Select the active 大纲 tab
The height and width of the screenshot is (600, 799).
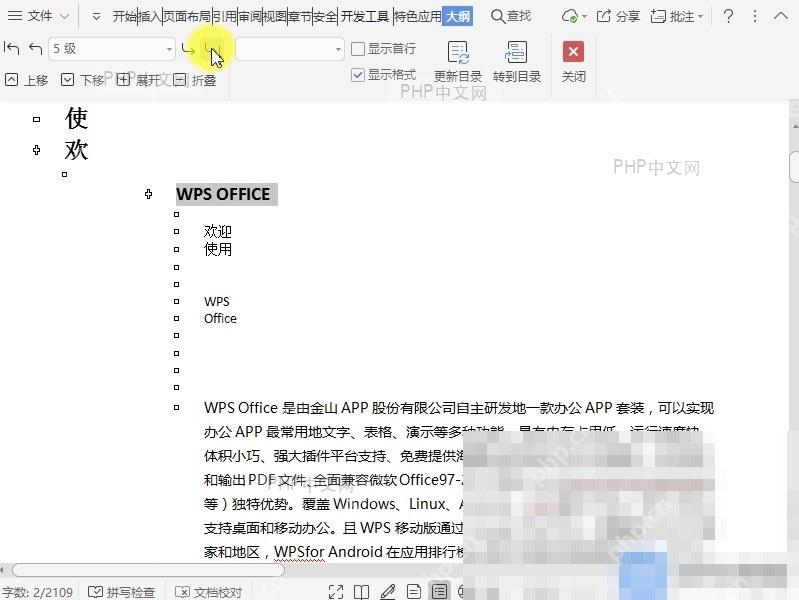click(x=458, y=16)
